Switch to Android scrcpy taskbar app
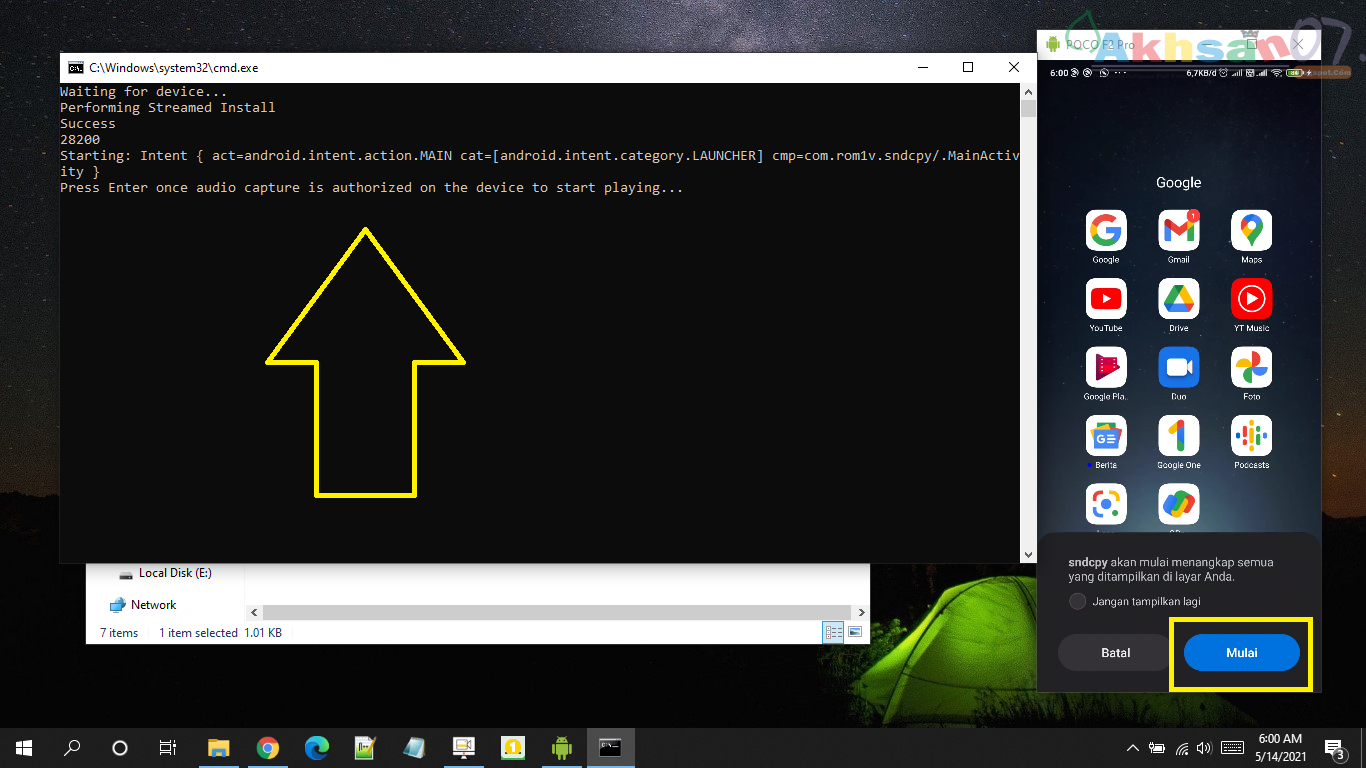The width and height of the screenshot is (1366, 768). 561,748
